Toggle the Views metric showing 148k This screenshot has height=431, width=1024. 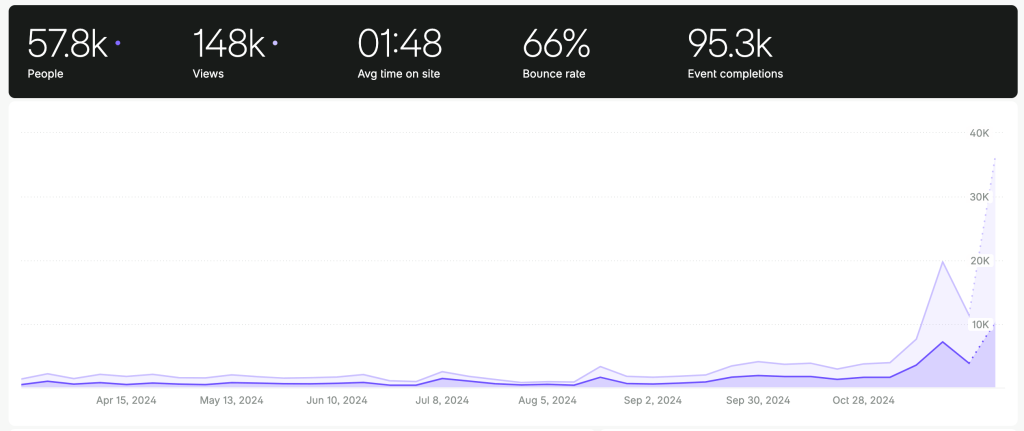click(228, 52)
